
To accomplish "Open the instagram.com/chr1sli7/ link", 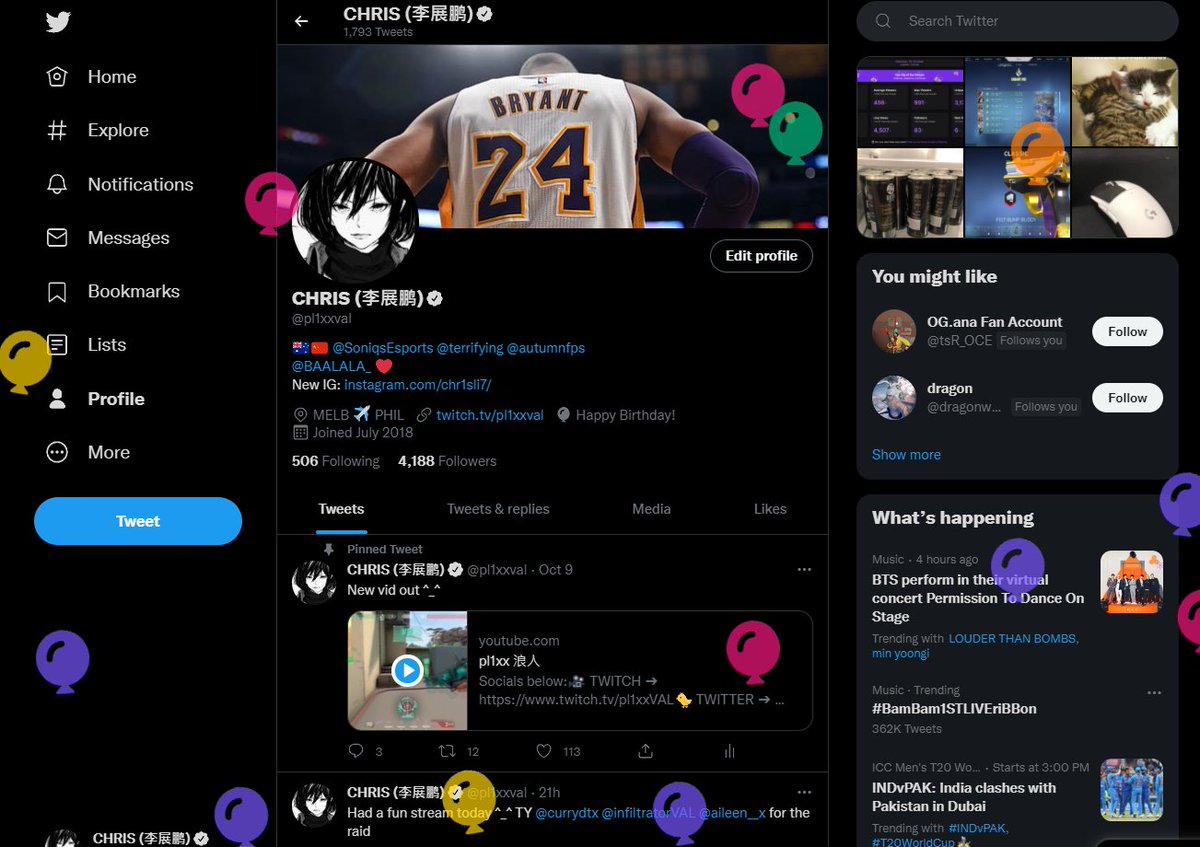I will 418,385.
